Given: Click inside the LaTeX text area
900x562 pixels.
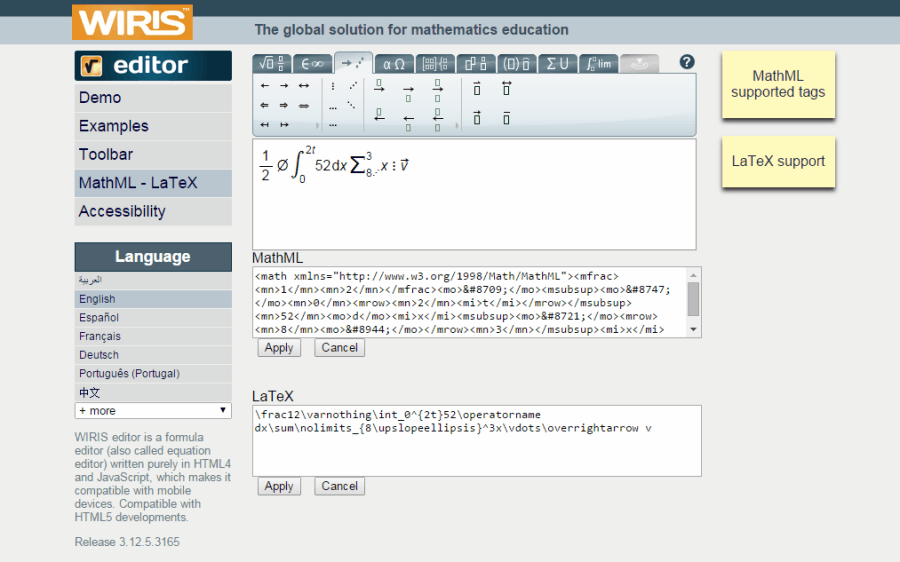Looking at the screenshot, I should click(x=476, y=441).
